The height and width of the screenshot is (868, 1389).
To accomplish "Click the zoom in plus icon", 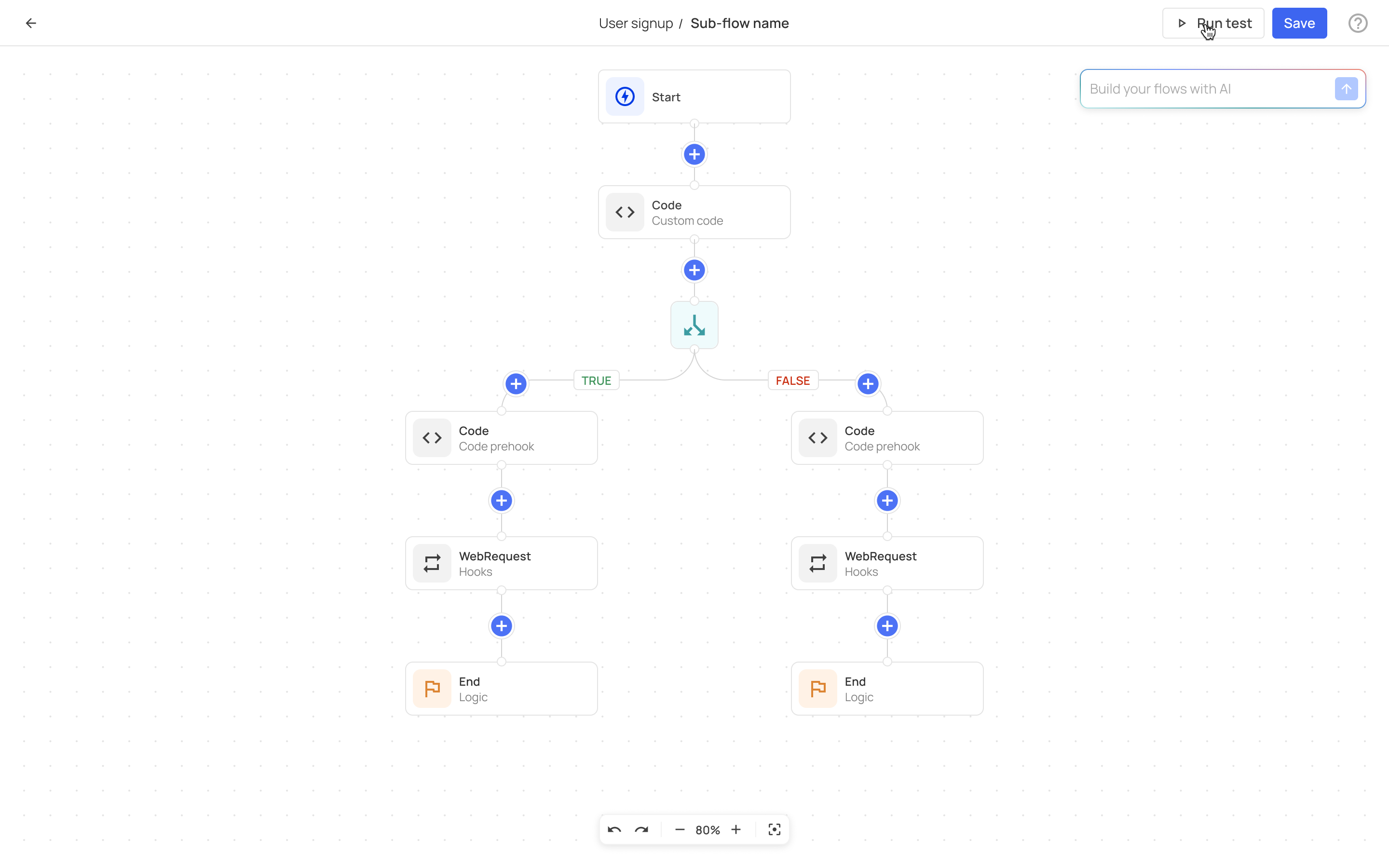I will 736,829.
